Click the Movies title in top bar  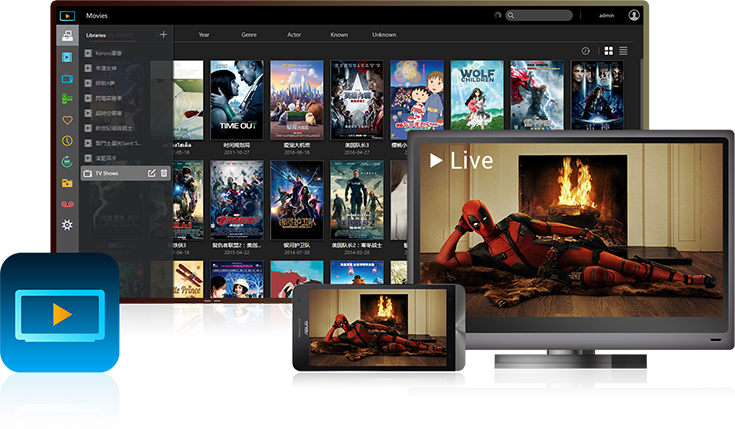(x=97, y=15)
